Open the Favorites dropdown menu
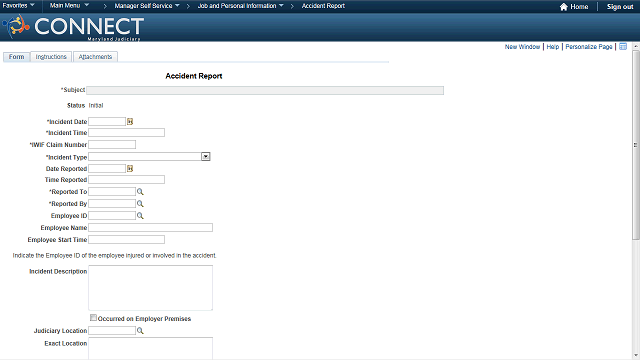Image resolution: width=640 pixels, height=360 pixels. [x=18, y=6]
